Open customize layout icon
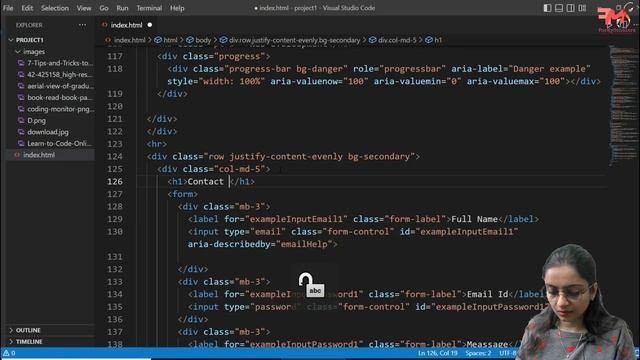This screenshot has height=360, width=640. pos(582,8)
